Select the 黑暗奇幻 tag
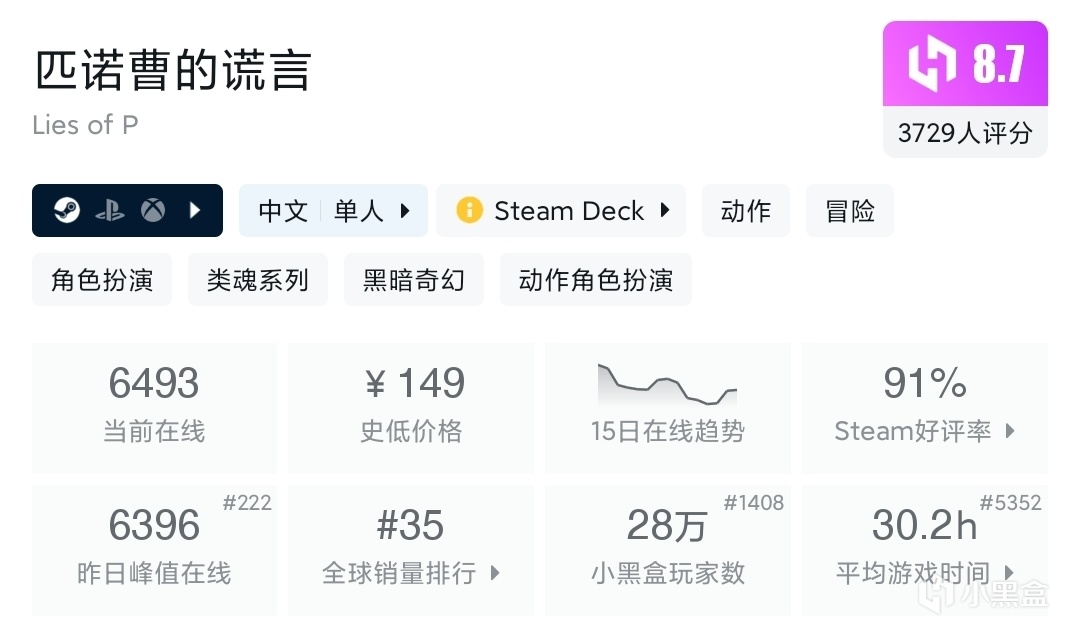 414,280
